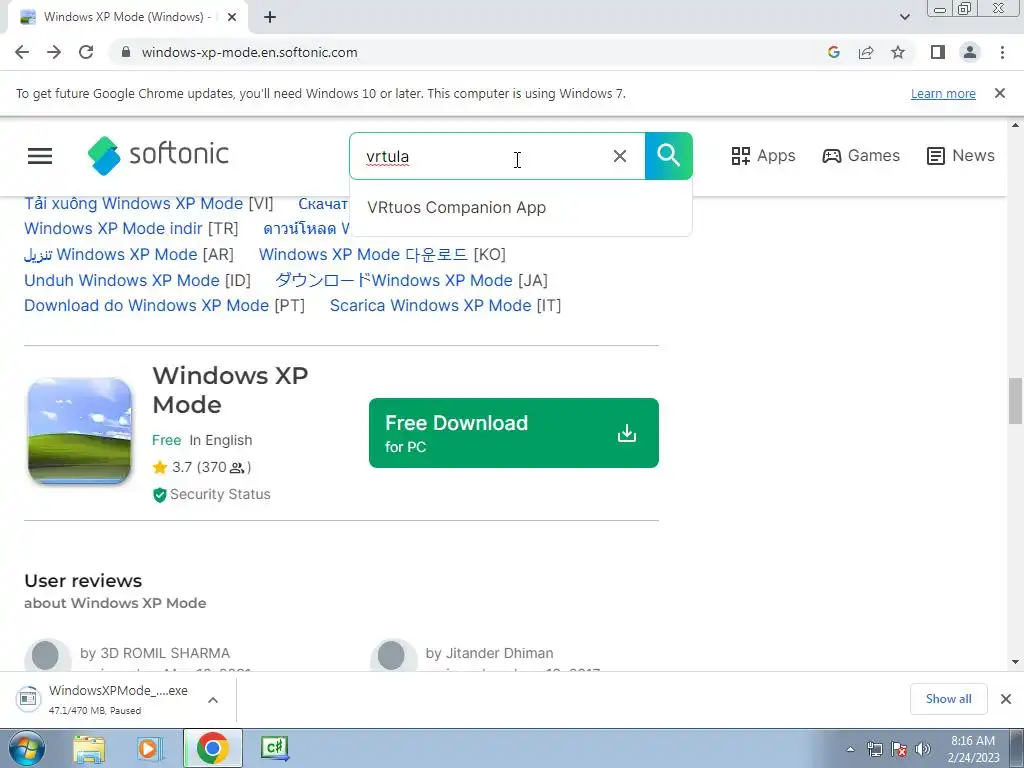1024x768 pixels.
Task: Click the Jitander Dhiman reviewer avatar
Action: [392, 655]
